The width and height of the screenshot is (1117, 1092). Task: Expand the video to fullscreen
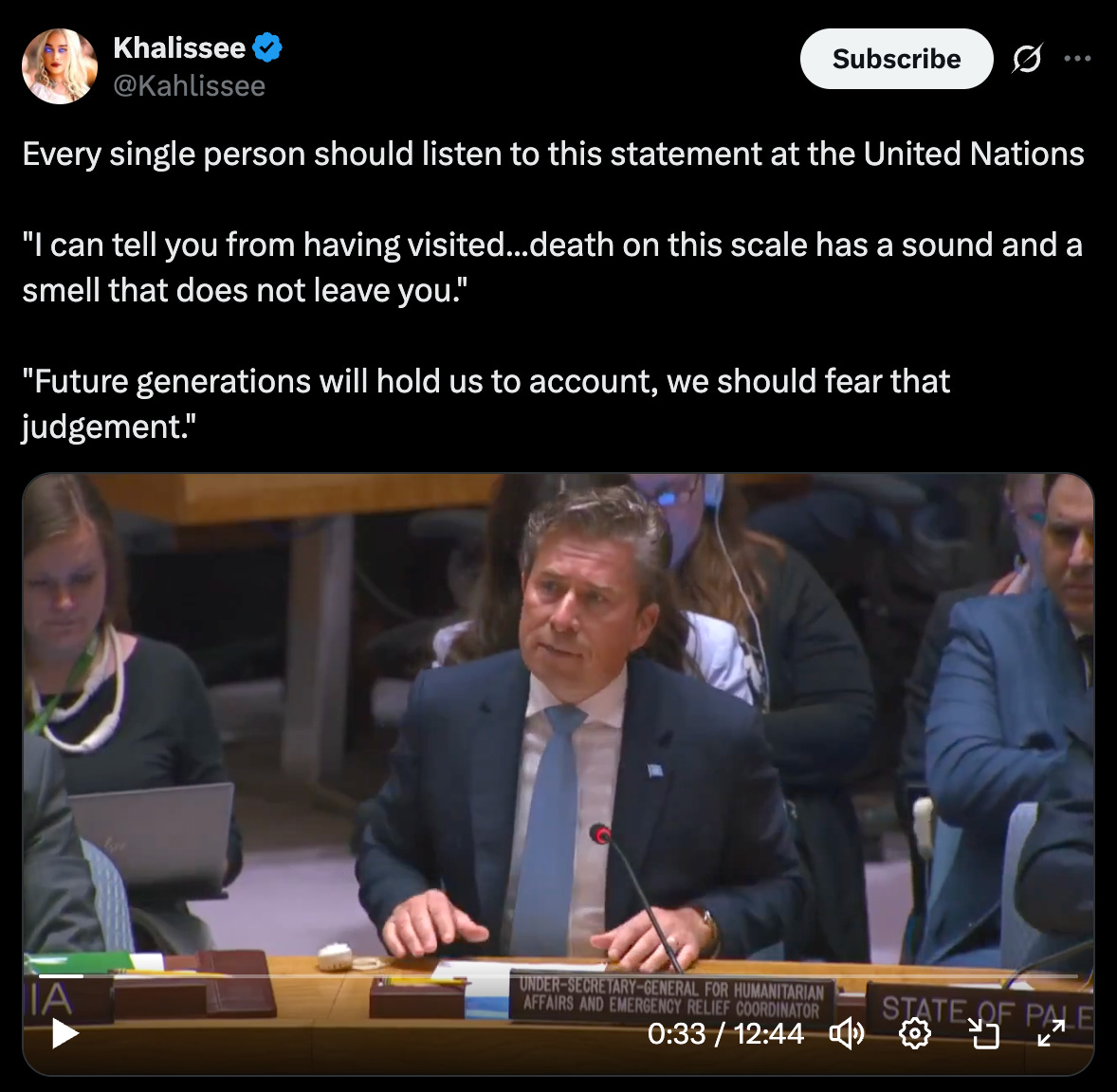1051,1033
